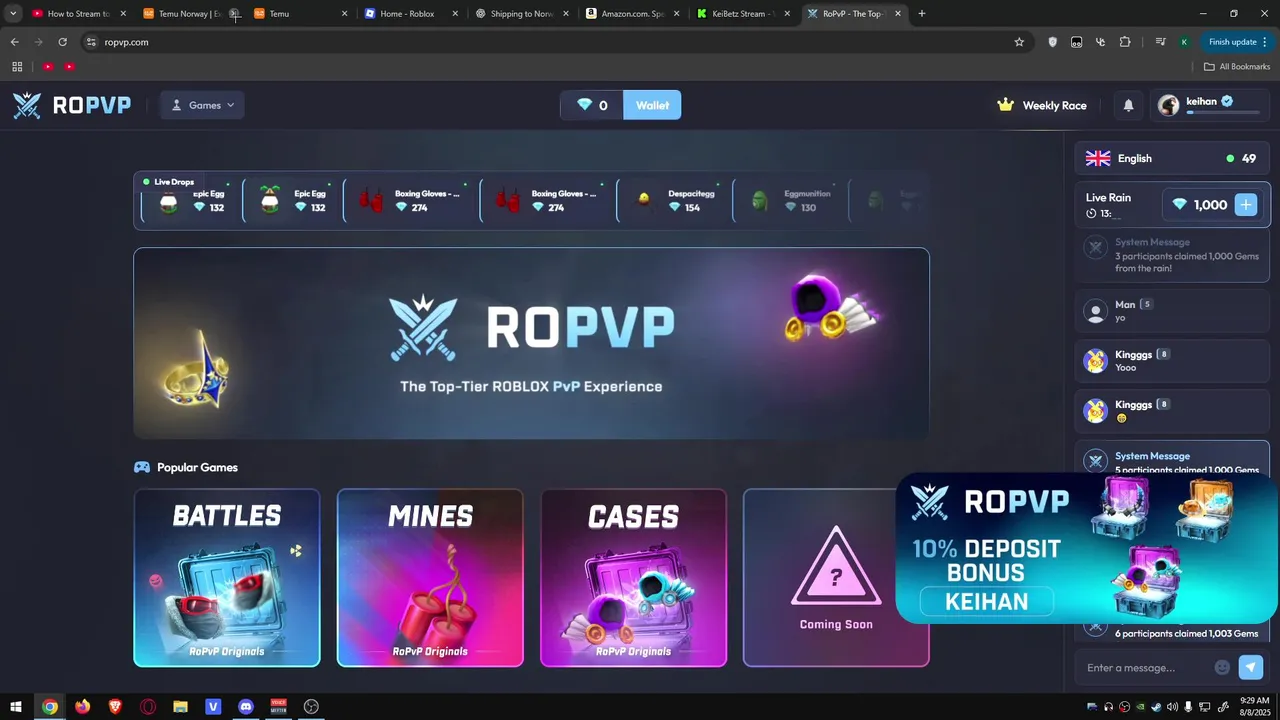Click the Popular Games controller icon

[142, 467]
